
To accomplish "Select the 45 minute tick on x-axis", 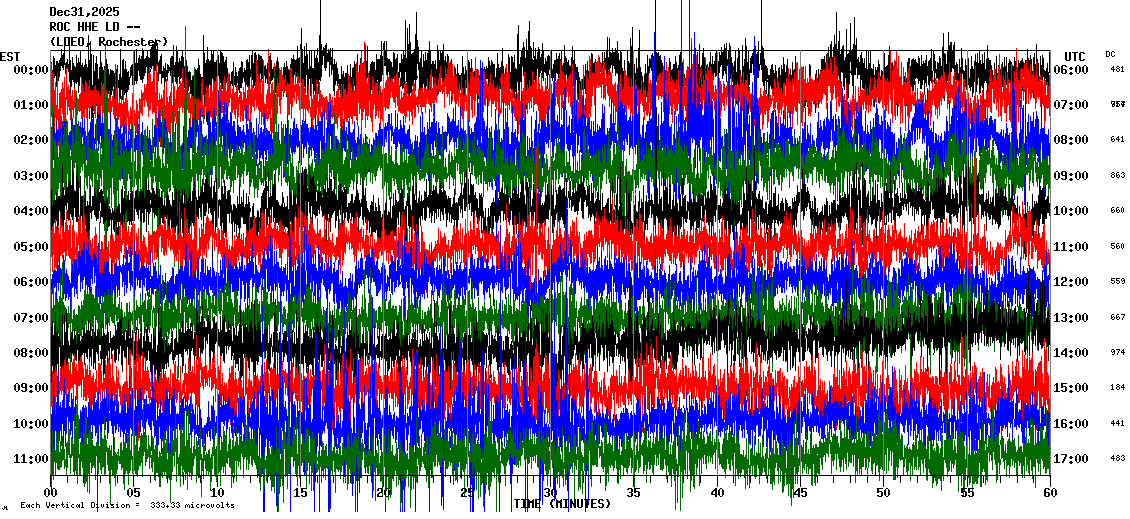I will 800,493.
